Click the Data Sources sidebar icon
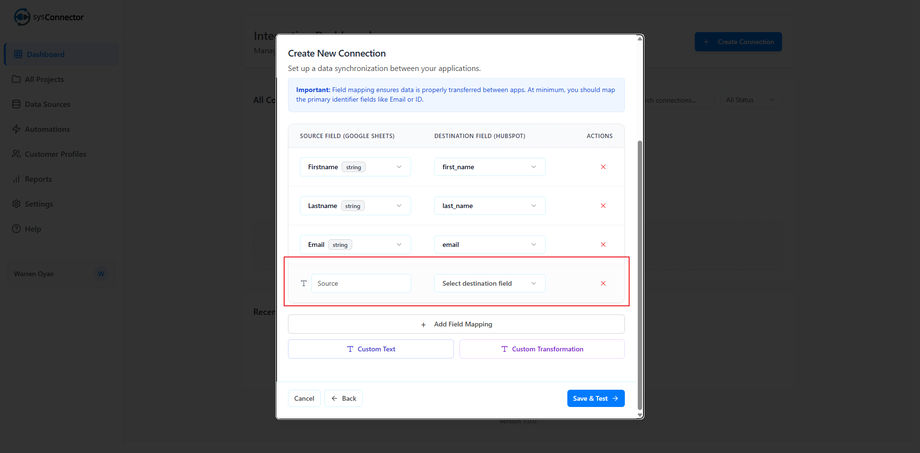The width and height of the screenshot is (920, 453). [x=16, y=104]
